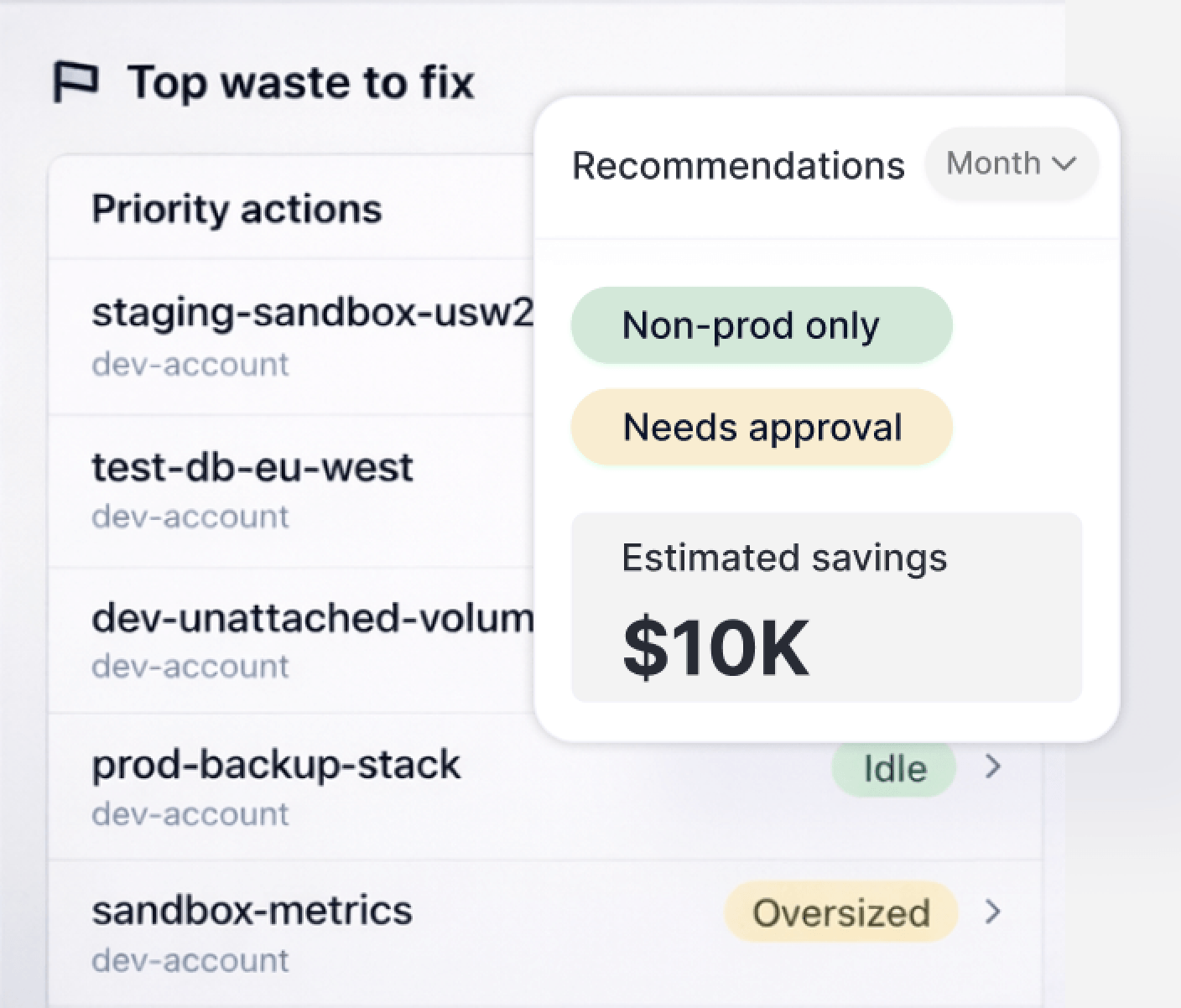Click the Idle status badge

(x=893, y=768)
